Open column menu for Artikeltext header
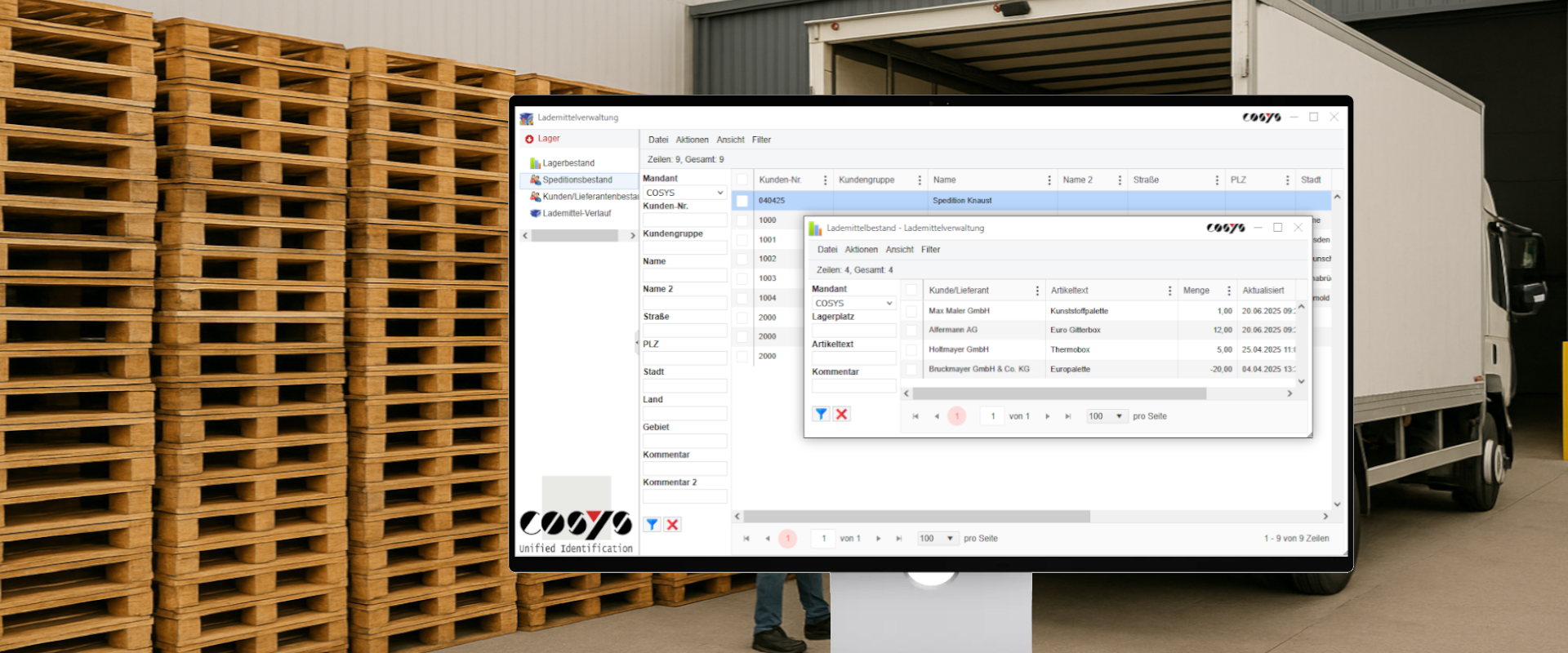 coord(1169,291)
